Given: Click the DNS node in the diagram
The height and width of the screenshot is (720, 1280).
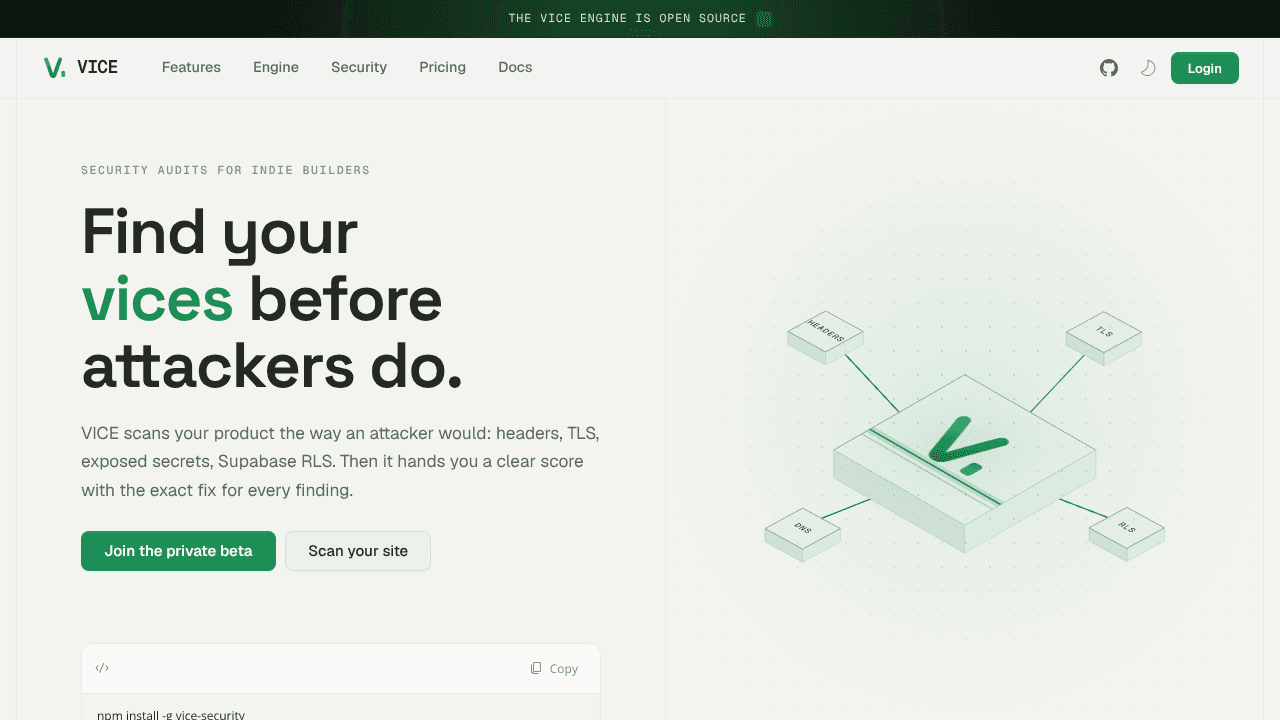Looking at the screenshot, I should [x=803, y=534].
